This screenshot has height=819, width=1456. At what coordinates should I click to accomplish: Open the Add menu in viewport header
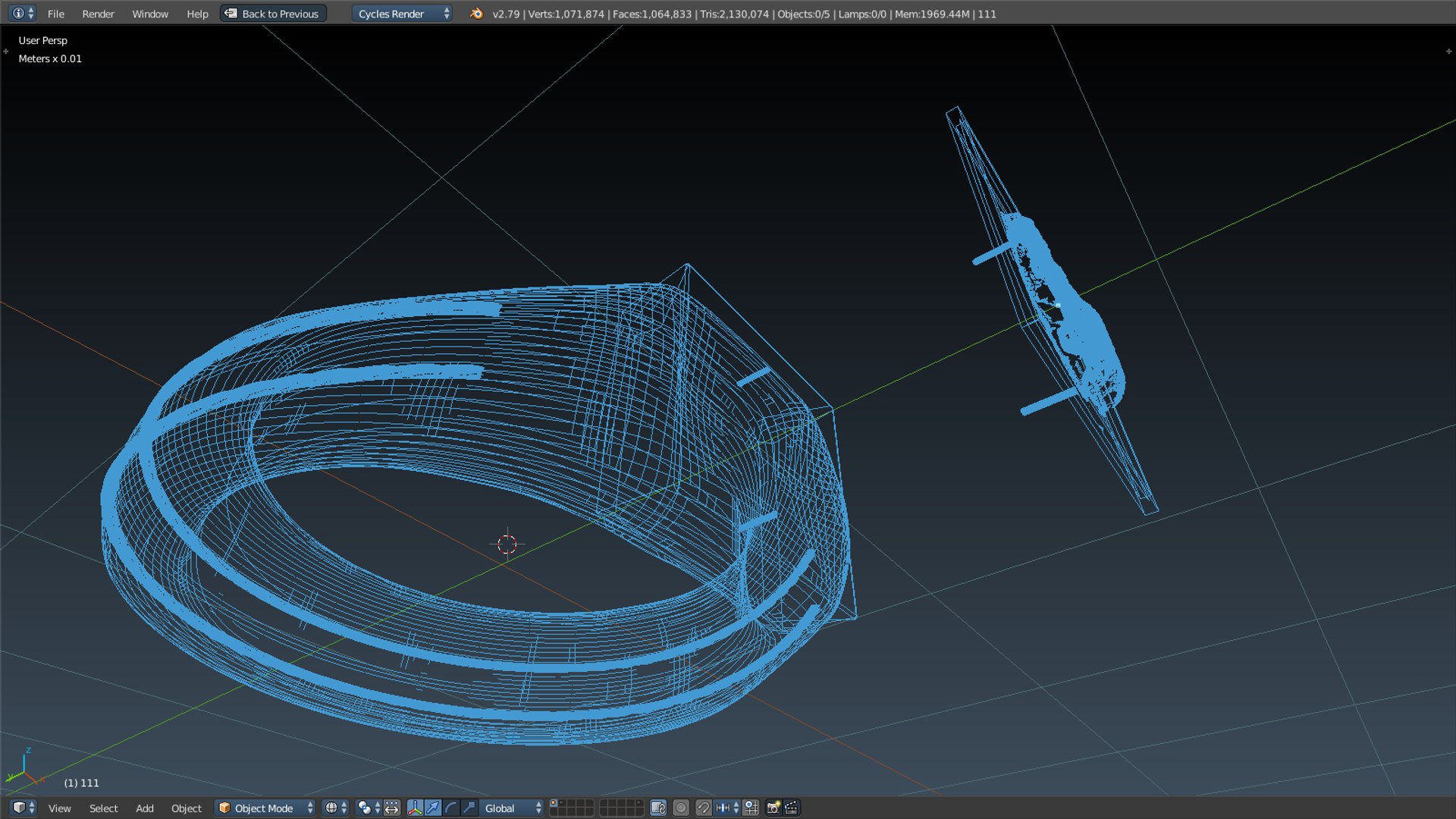coord(144,808)
